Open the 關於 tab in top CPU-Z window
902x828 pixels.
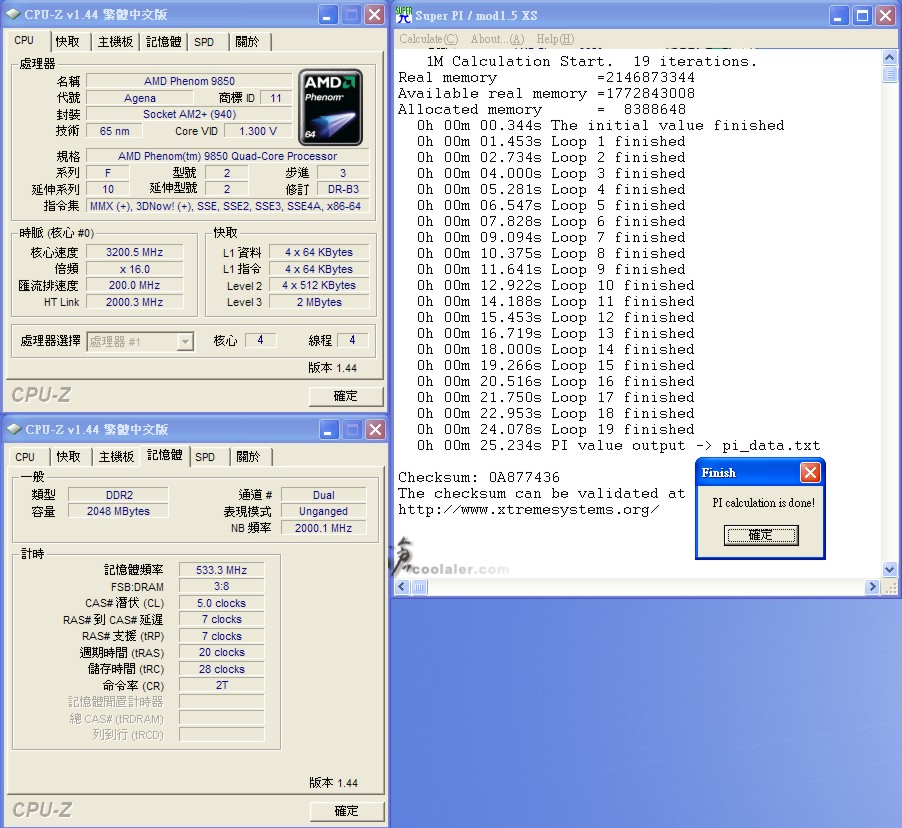pos(247,42)
